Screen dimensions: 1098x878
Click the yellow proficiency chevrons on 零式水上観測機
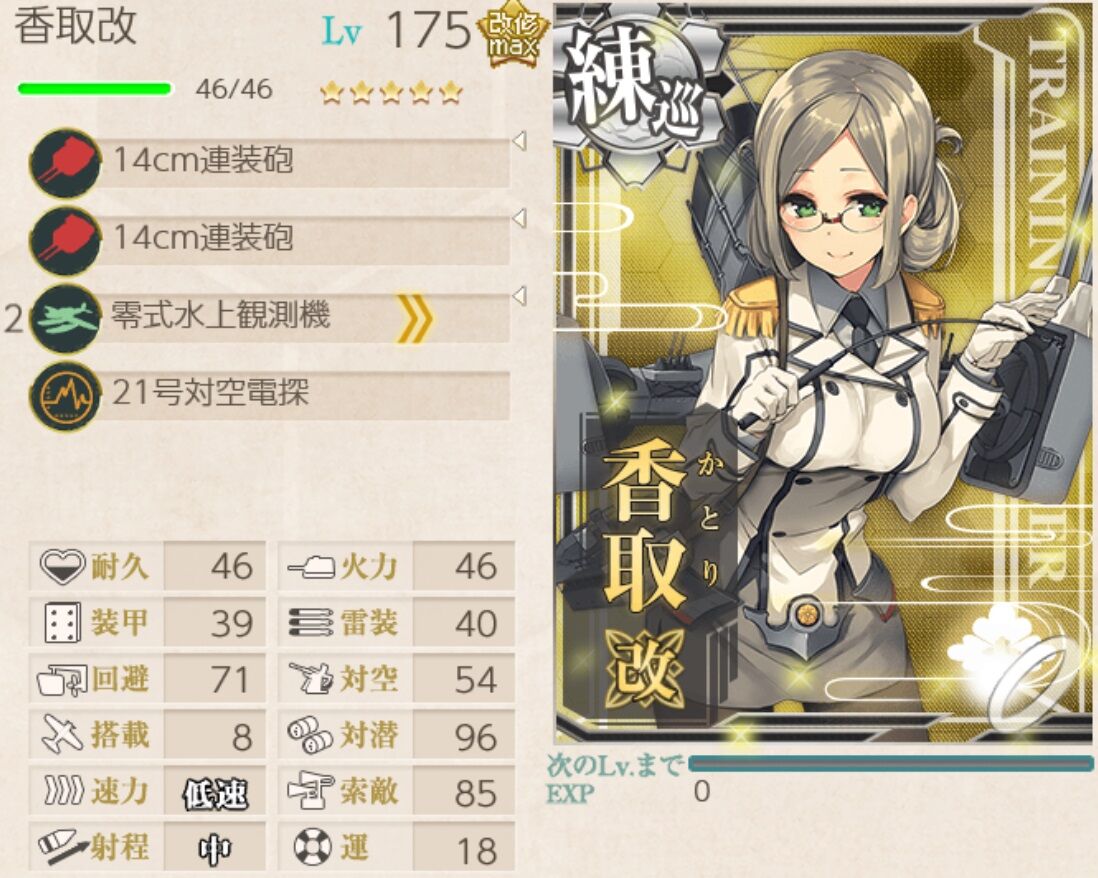(x=415, y=319)
